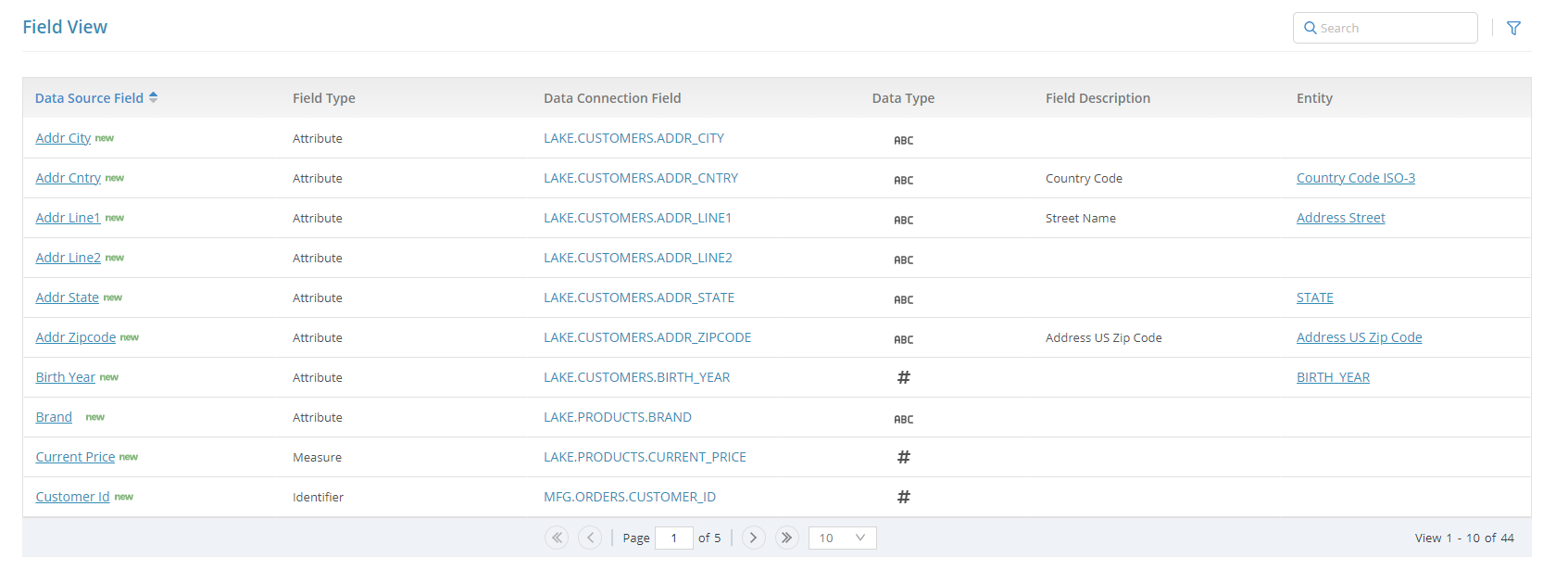Open the Brand field link
The image size is (1568, 570).
[x=54, y=417]
